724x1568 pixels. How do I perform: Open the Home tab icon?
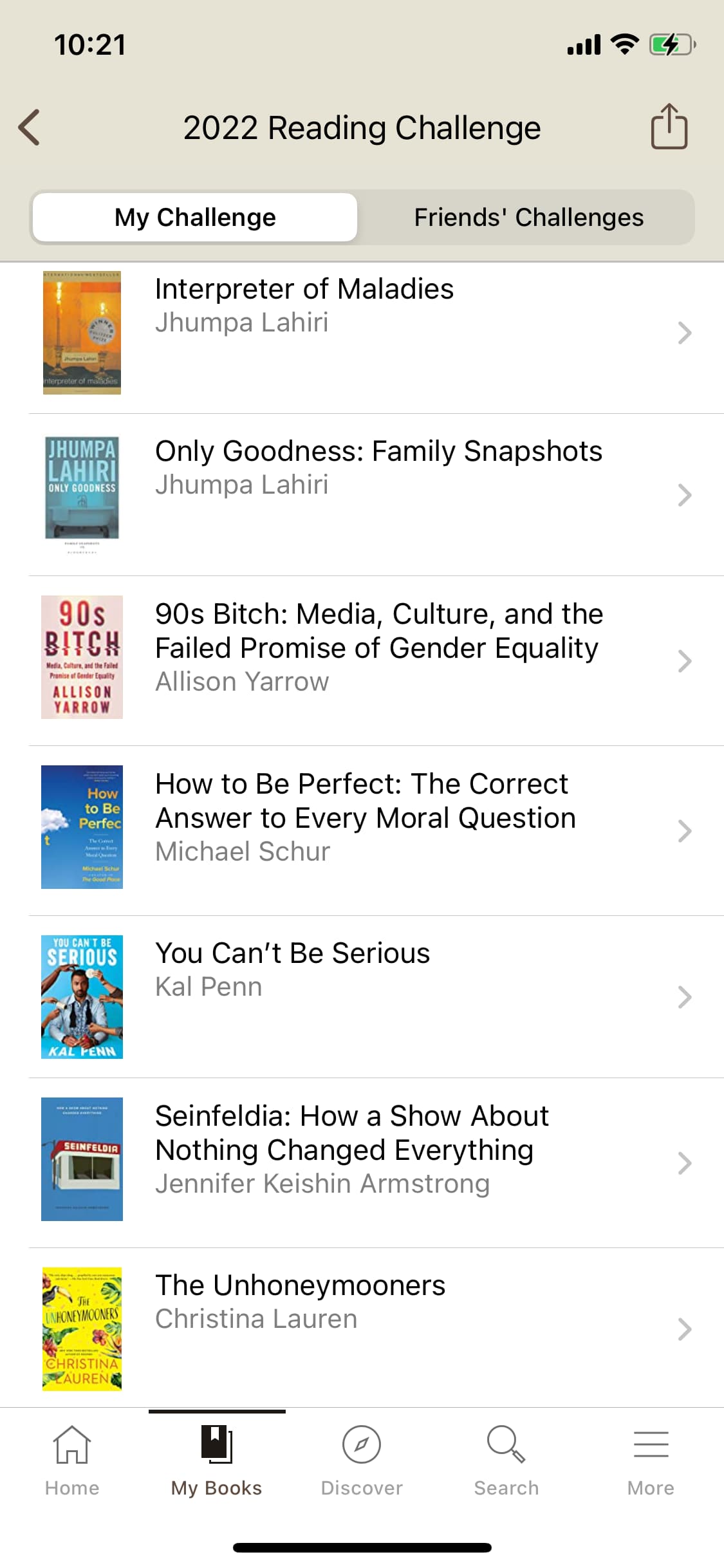point(72,1445)
